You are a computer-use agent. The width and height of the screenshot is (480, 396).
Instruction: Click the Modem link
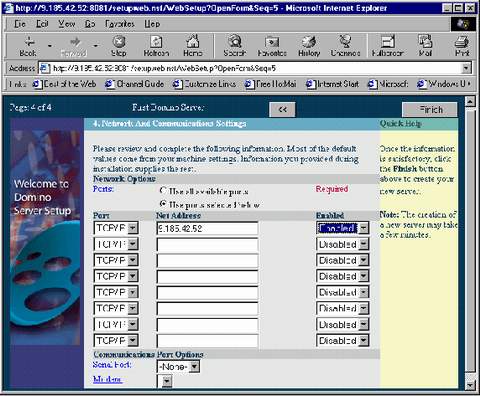click(x=107, y=379)
